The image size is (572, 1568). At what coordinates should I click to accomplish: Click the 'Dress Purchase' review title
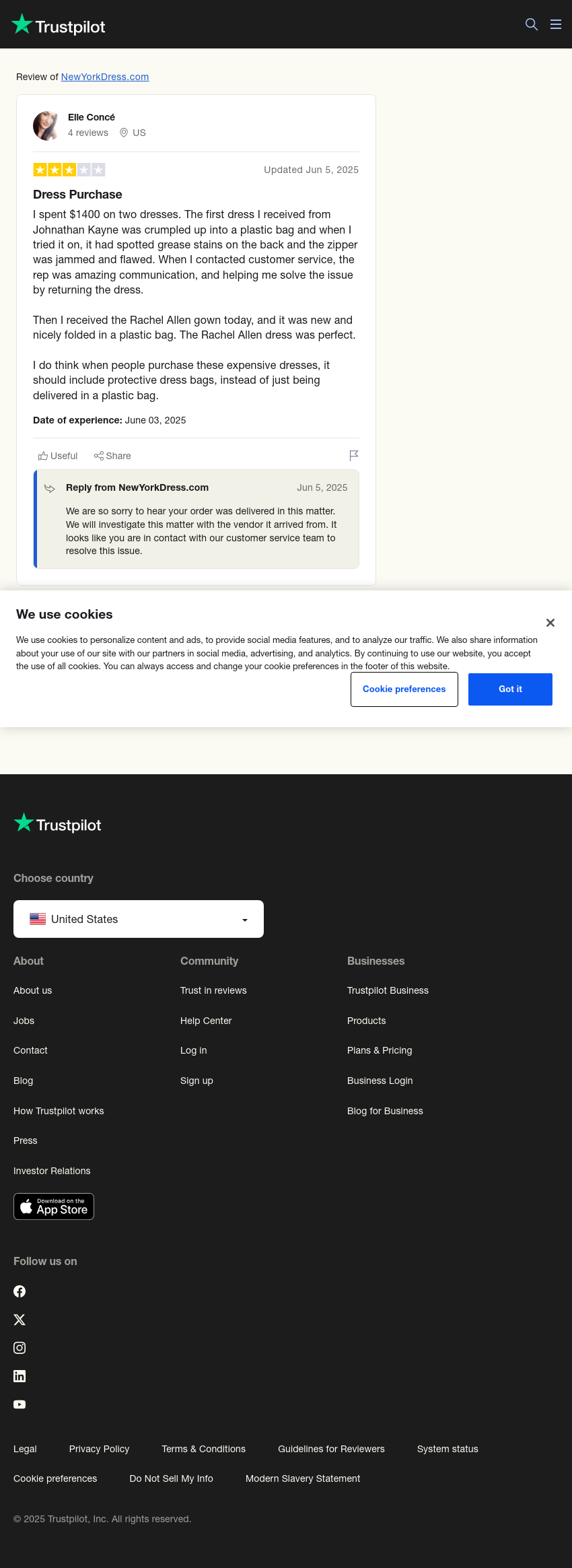[x=77, y=195]
